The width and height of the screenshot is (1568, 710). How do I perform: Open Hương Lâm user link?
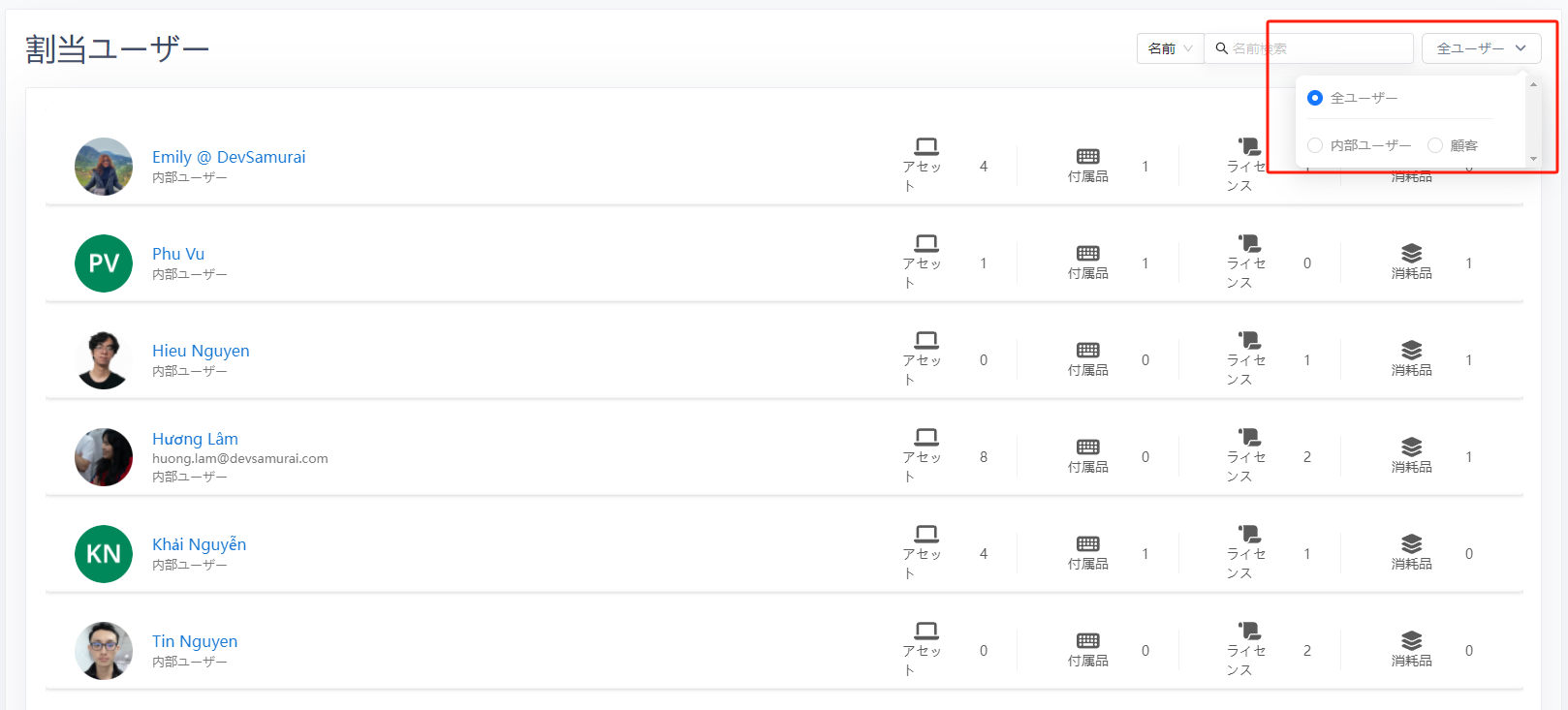pyautogui.click(x=195, y=439)
